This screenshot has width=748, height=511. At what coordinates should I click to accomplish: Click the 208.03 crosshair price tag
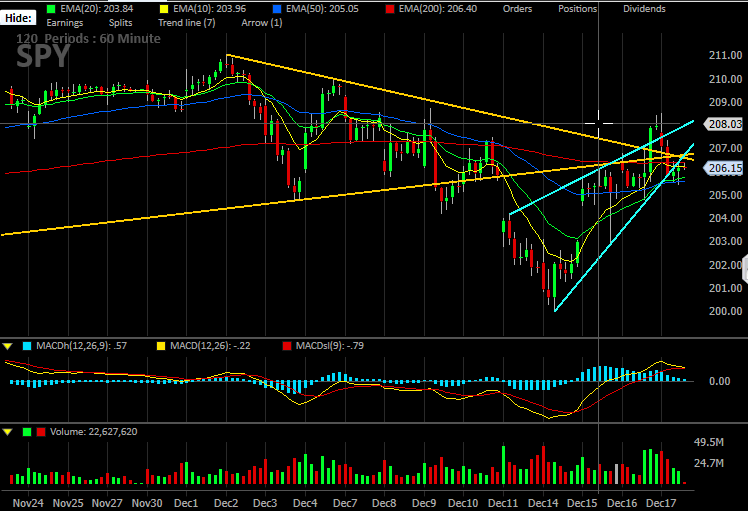coord(724,124)
